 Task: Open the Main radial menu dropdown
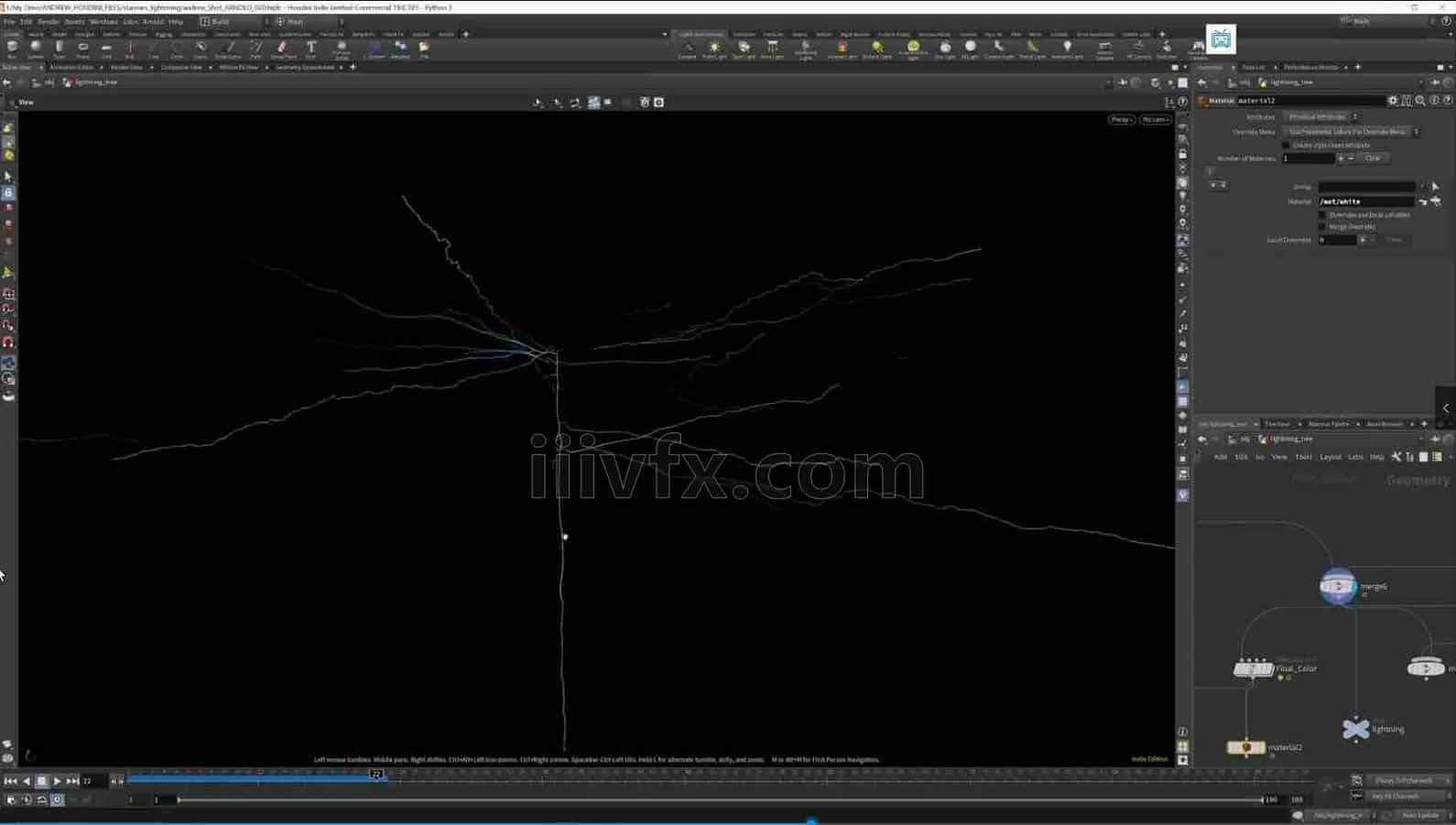pyautogui.click(x=310, y=21)
